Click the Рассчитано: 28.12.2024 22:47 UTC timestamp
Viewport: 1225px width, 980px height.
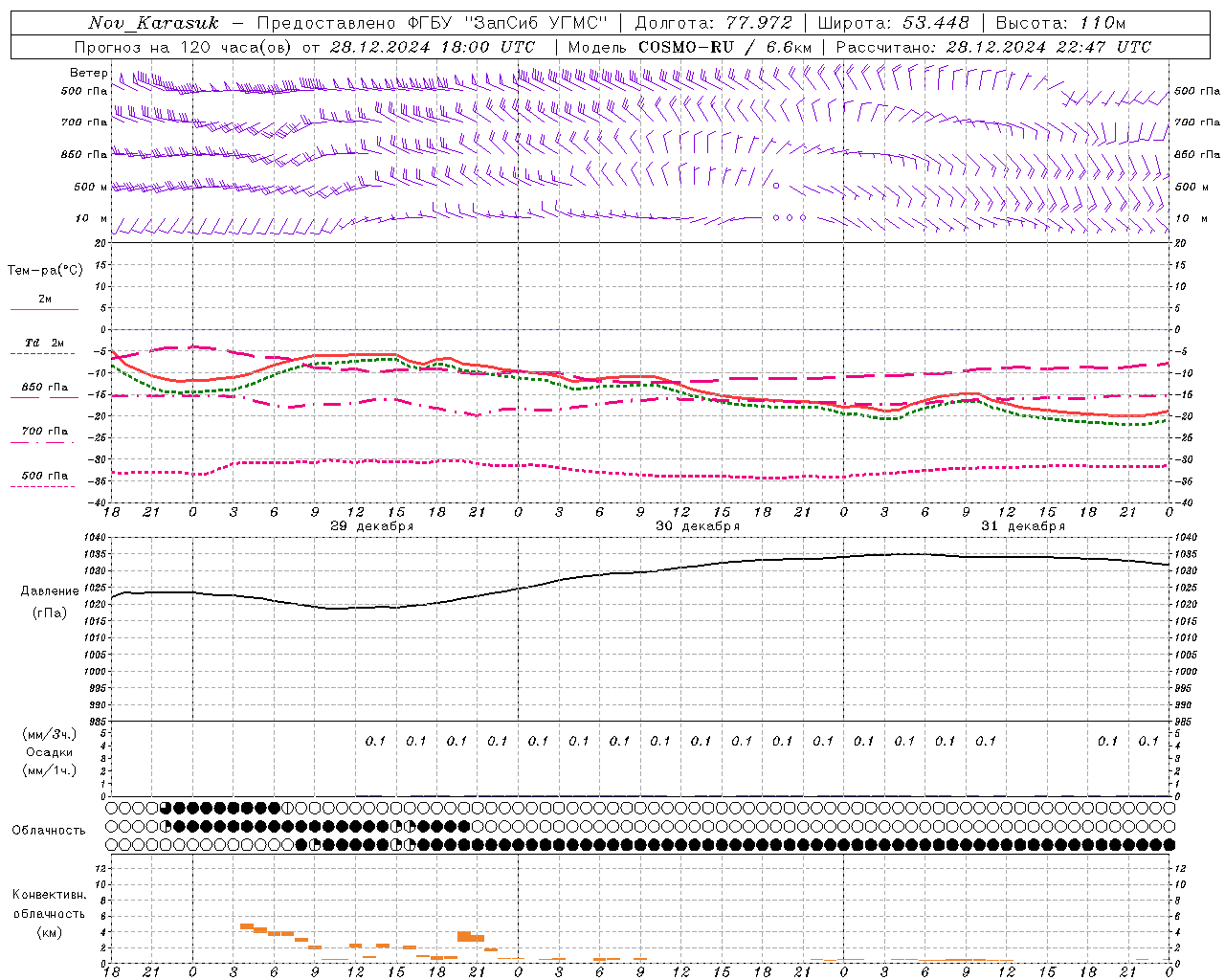[993, 47]
